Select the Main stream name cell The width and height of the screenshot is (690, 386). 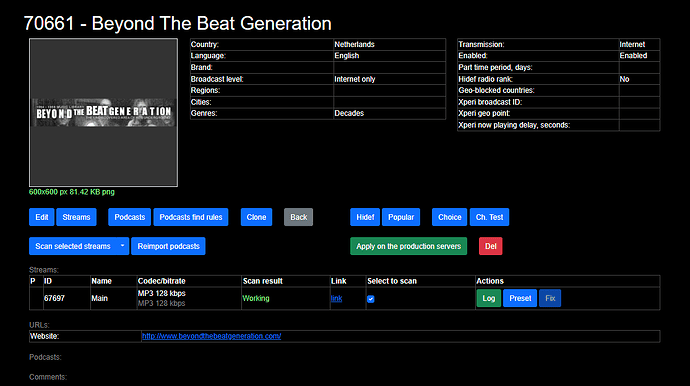click(114, 298)
